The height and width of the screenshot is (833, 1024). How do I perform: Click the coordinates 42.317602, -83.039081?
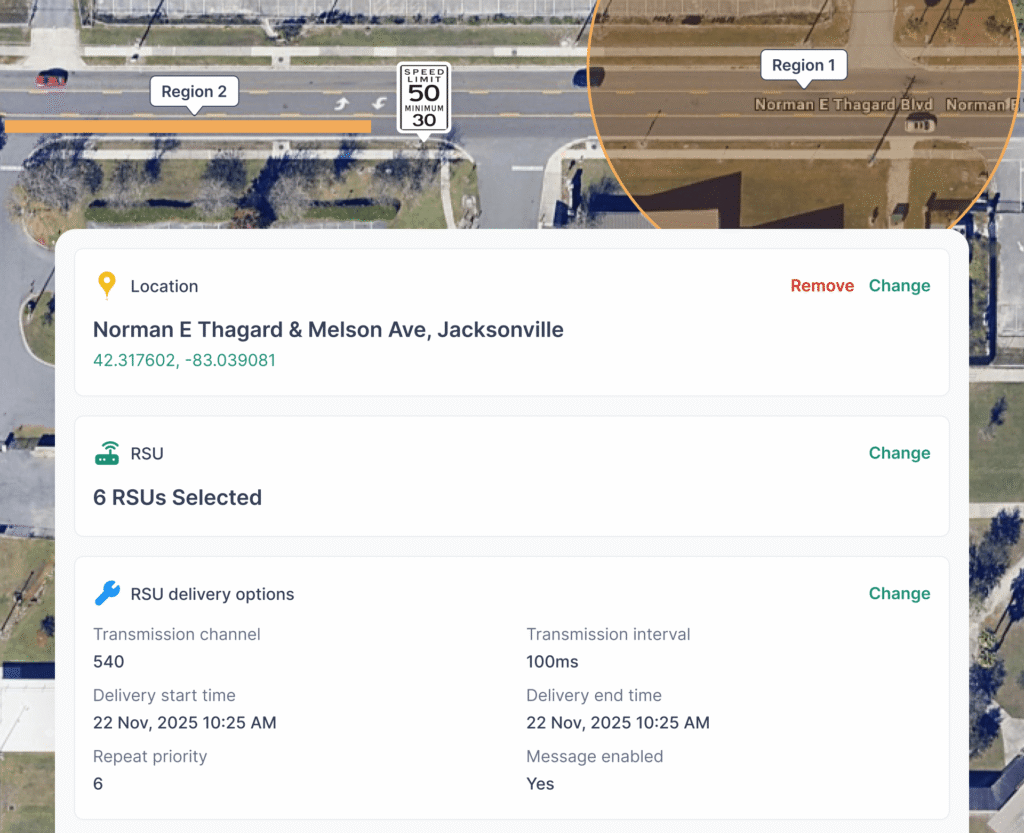tap(184, 360)
